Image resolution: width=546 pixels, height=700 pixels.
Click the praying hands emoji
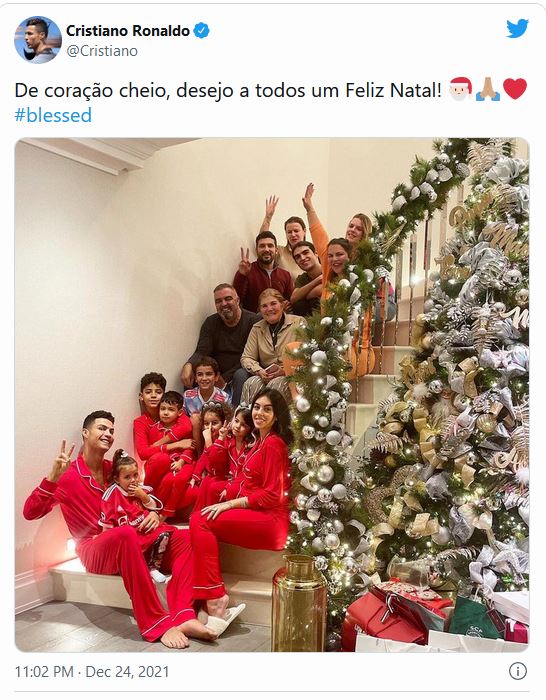pos(488,89)
